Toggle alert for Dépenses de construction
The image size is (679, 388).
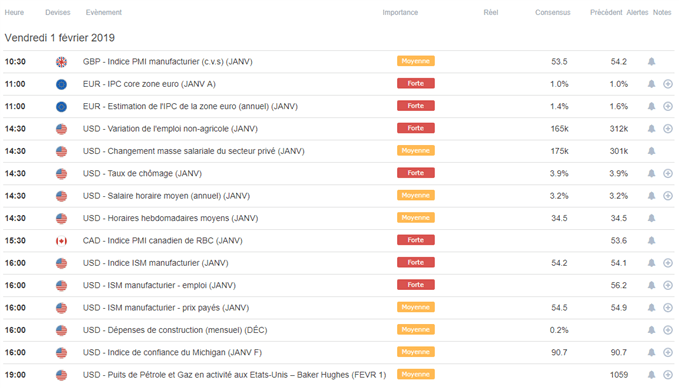(651, 330)
